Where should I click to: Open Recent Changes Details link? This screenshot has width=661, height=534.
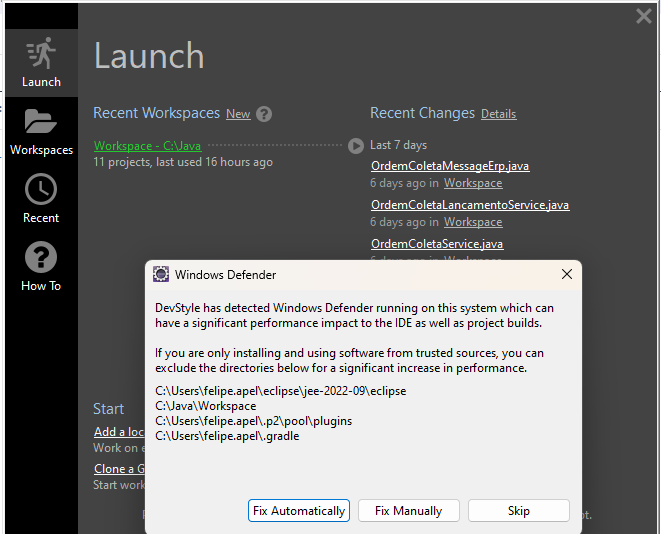click(499, 114)
